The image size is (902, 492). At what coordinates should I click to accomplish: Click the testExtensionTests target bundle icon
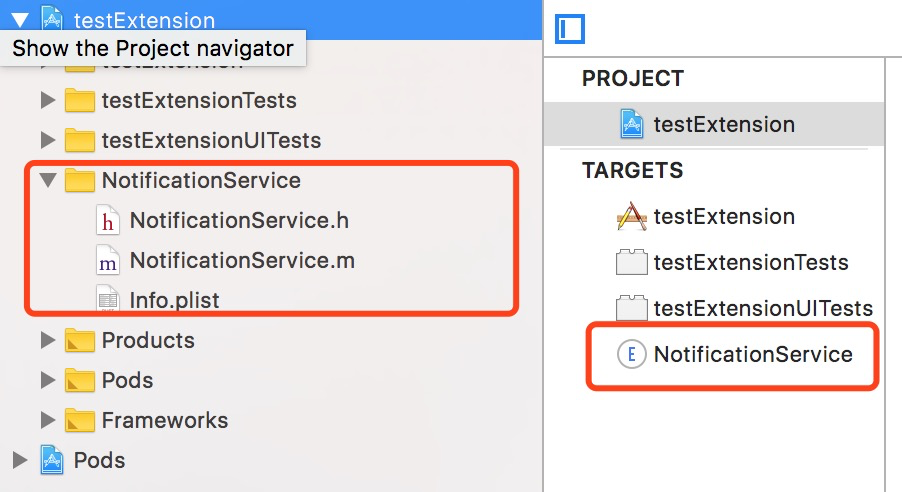pos(632,263)
